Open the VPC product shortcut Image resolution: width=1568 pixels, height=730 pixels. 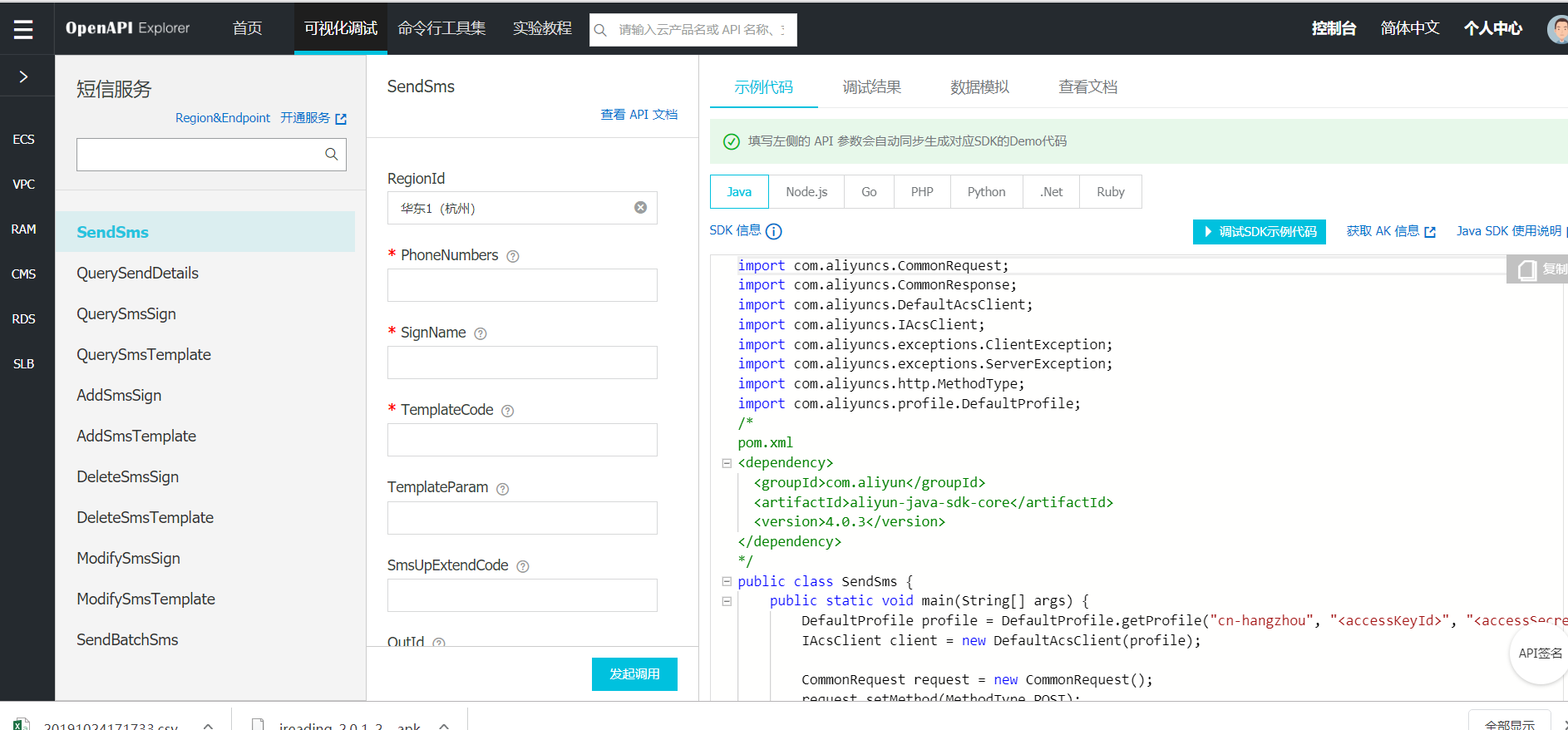coord(23,185)
